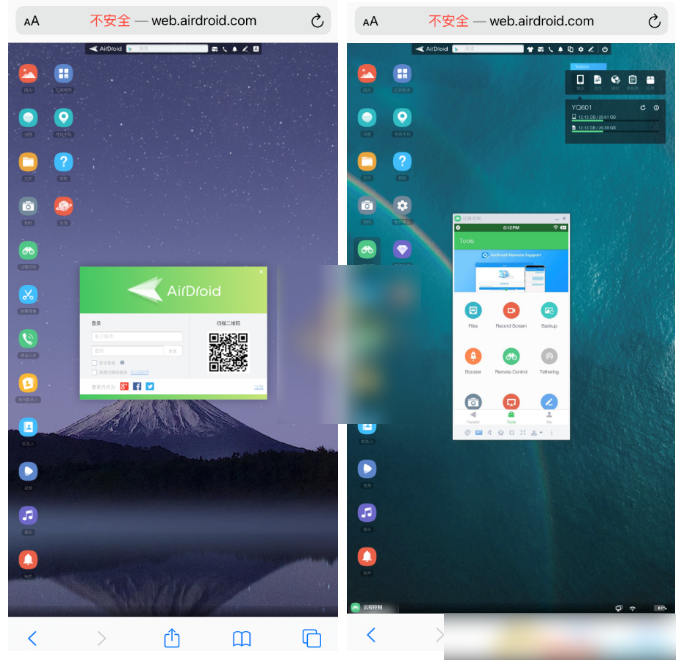Viewport: 676px width, 660px height.
Task: Open the purple diamond Premium icon, right desktop
Action: (402, 250)
